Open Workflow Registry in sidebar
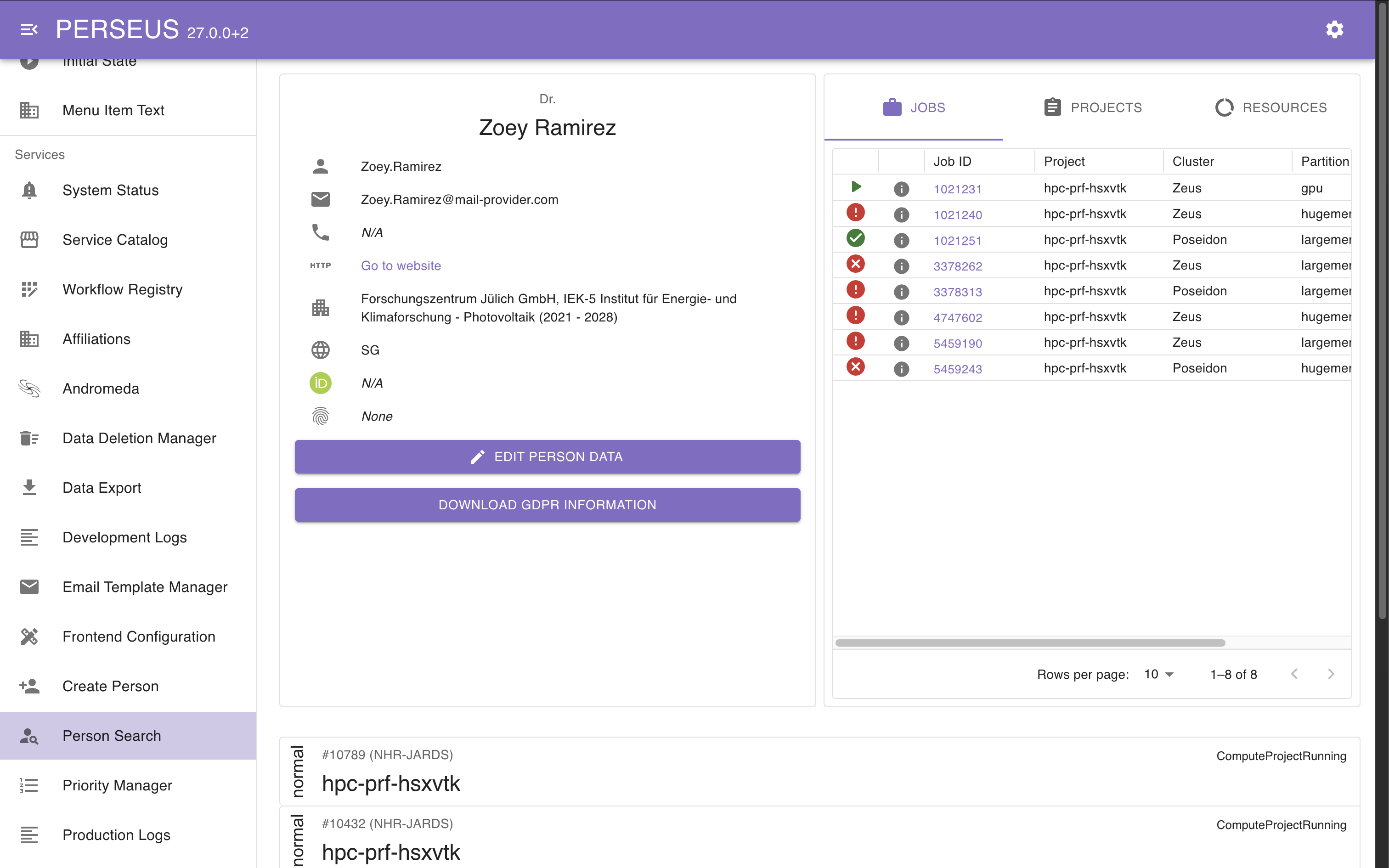This screenshot has height=868, width=1389. tap(128, 289)
